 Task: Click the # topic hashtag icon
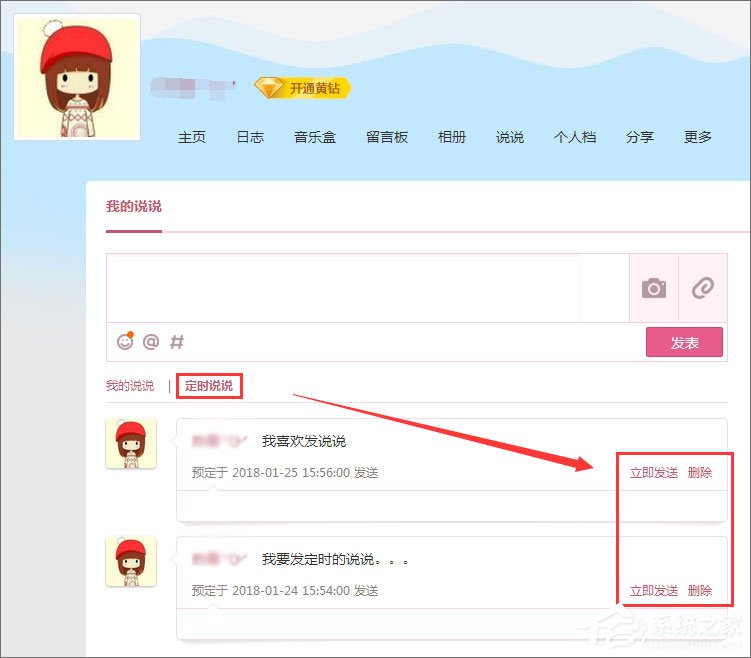tap(177, 342)
